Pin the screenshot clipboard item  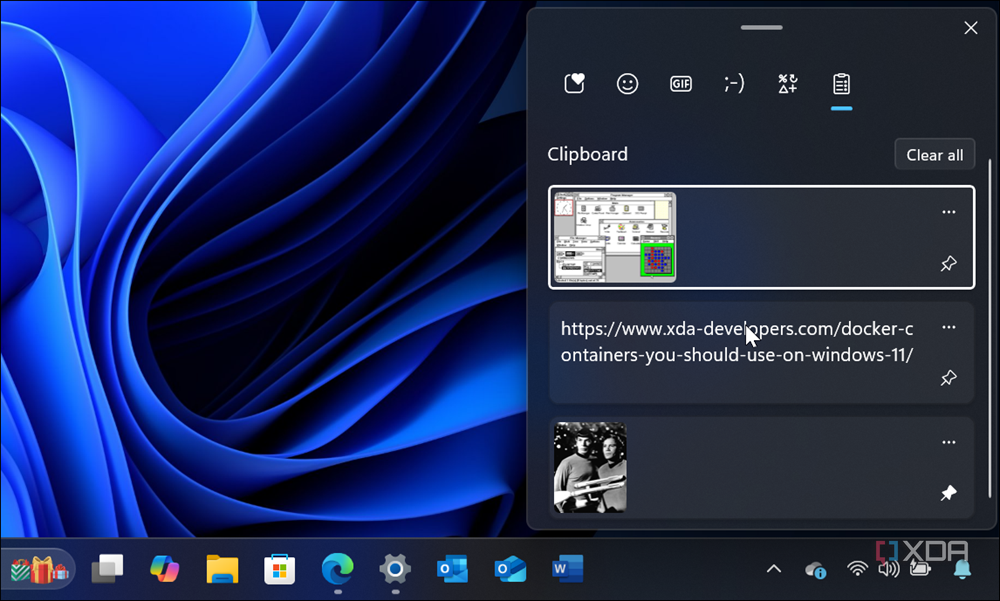[948, 263]
